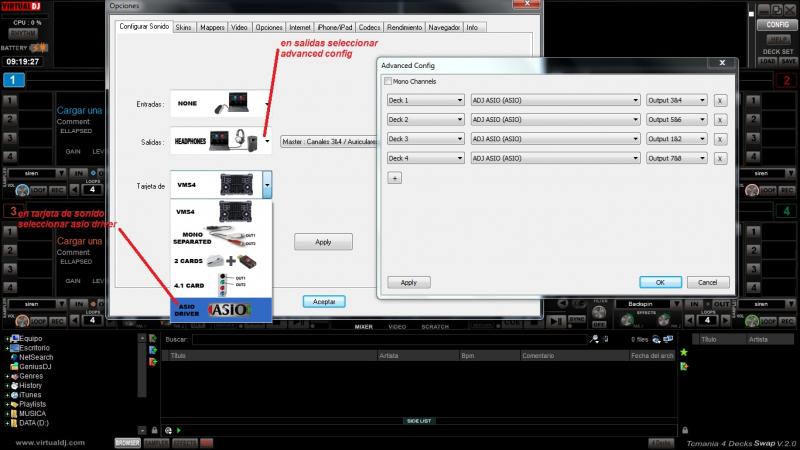The width and height of the screenshot is (800, 450).
Task: Select the ASIO Driver sound card option
Action: point(221,310)
